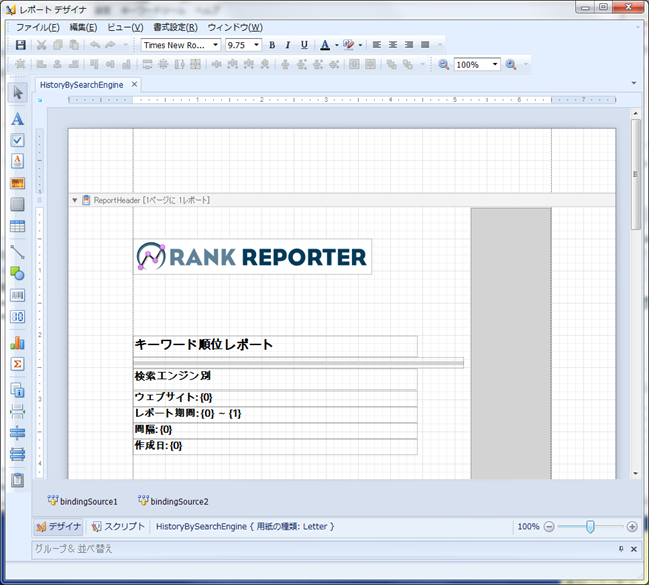
Task: Select the Shape tool
Action: pyautogui.click(x=17, y=274)
